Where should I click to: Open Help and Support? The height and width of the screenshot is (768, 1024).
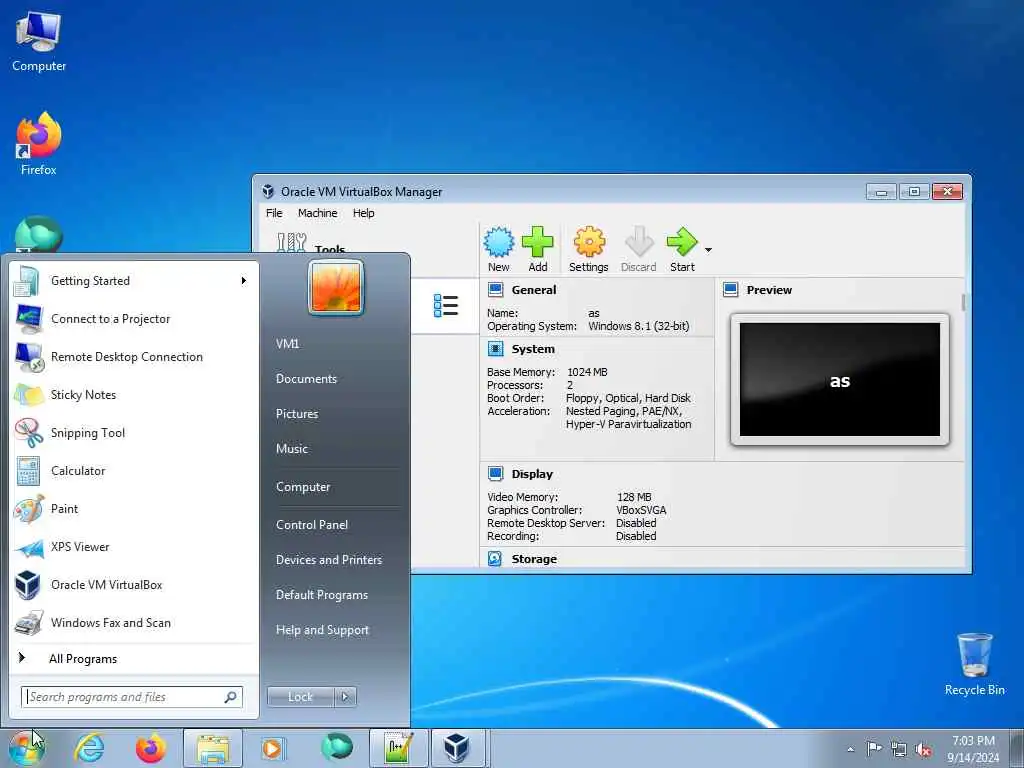click(323, 630)
